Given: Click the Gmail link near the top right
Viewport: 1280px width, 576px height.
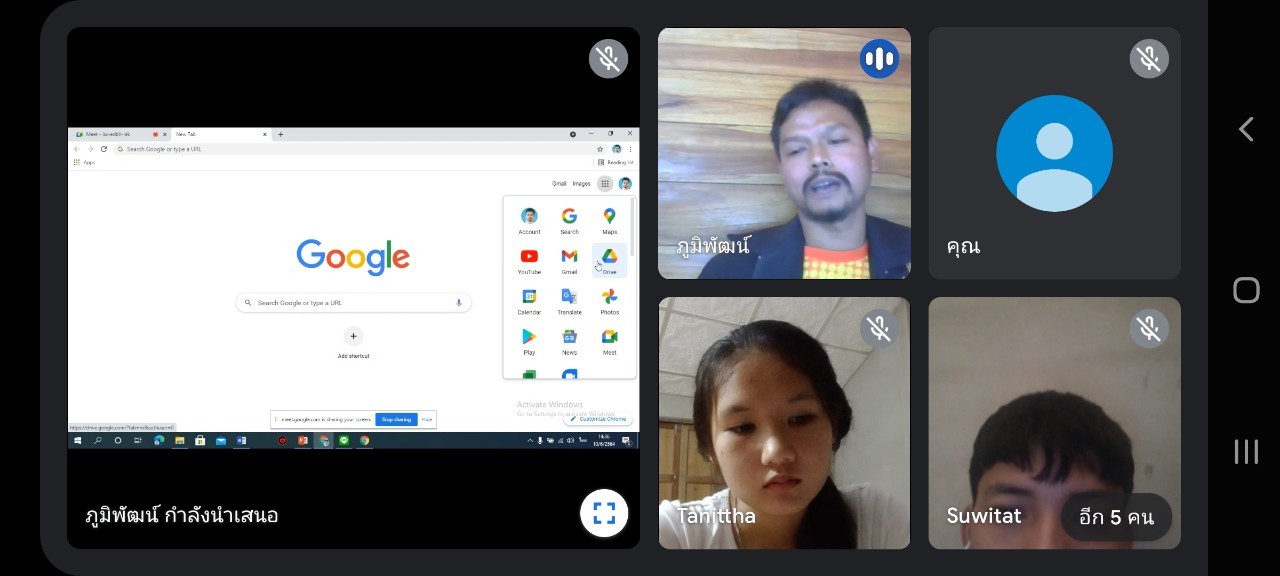Looking at the screenshot, I should [x=559, y=184].
